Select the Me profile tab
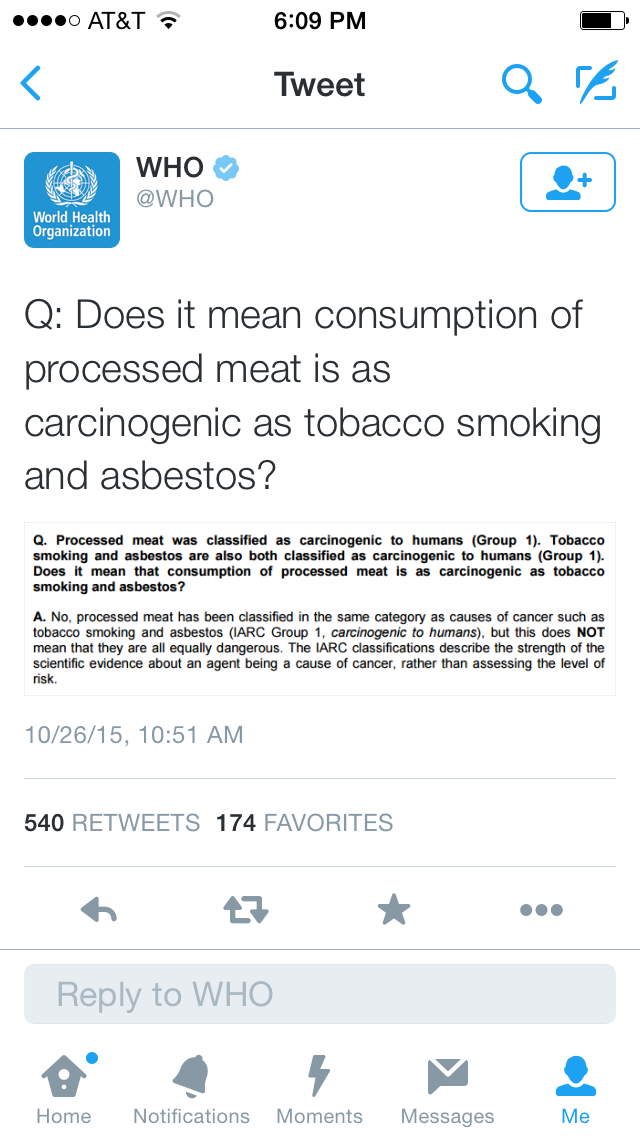This screenshot has width=640, height=1136. point(575,1088)
